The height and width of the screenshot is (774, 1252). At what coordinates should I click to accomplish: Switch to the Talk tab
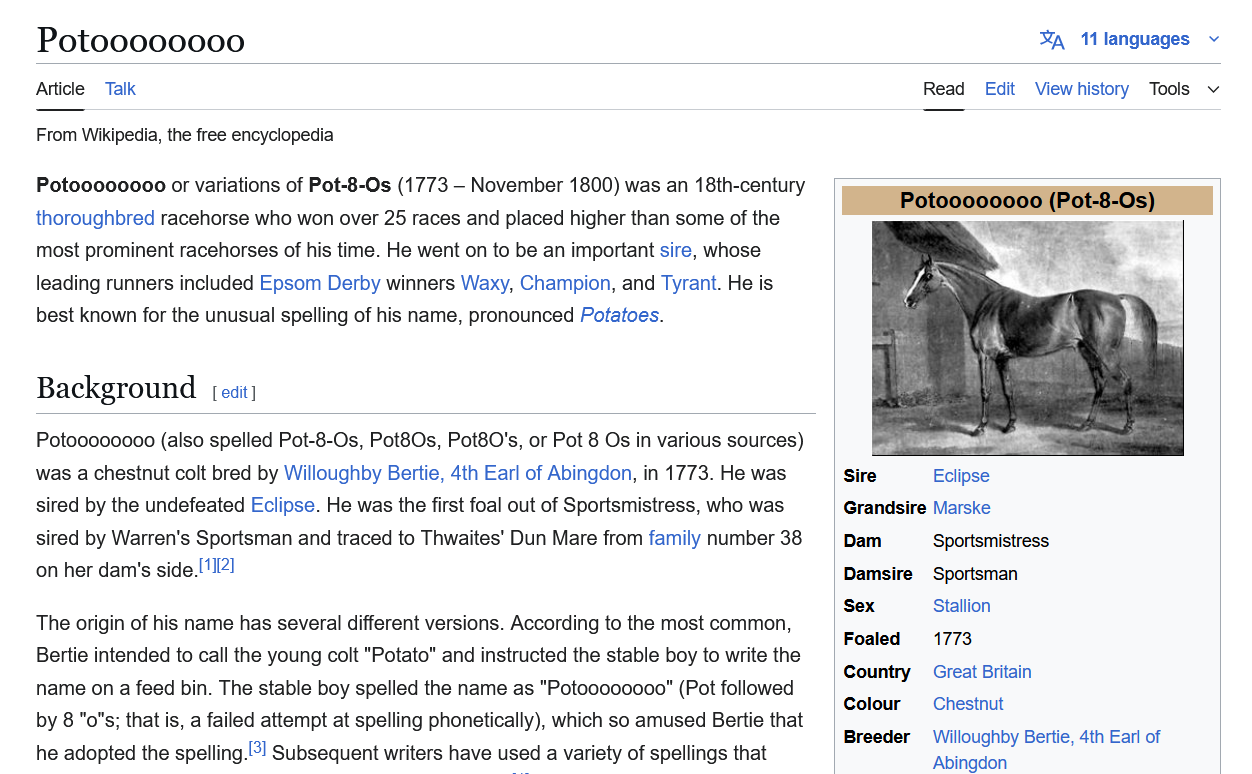coord(120,89)
